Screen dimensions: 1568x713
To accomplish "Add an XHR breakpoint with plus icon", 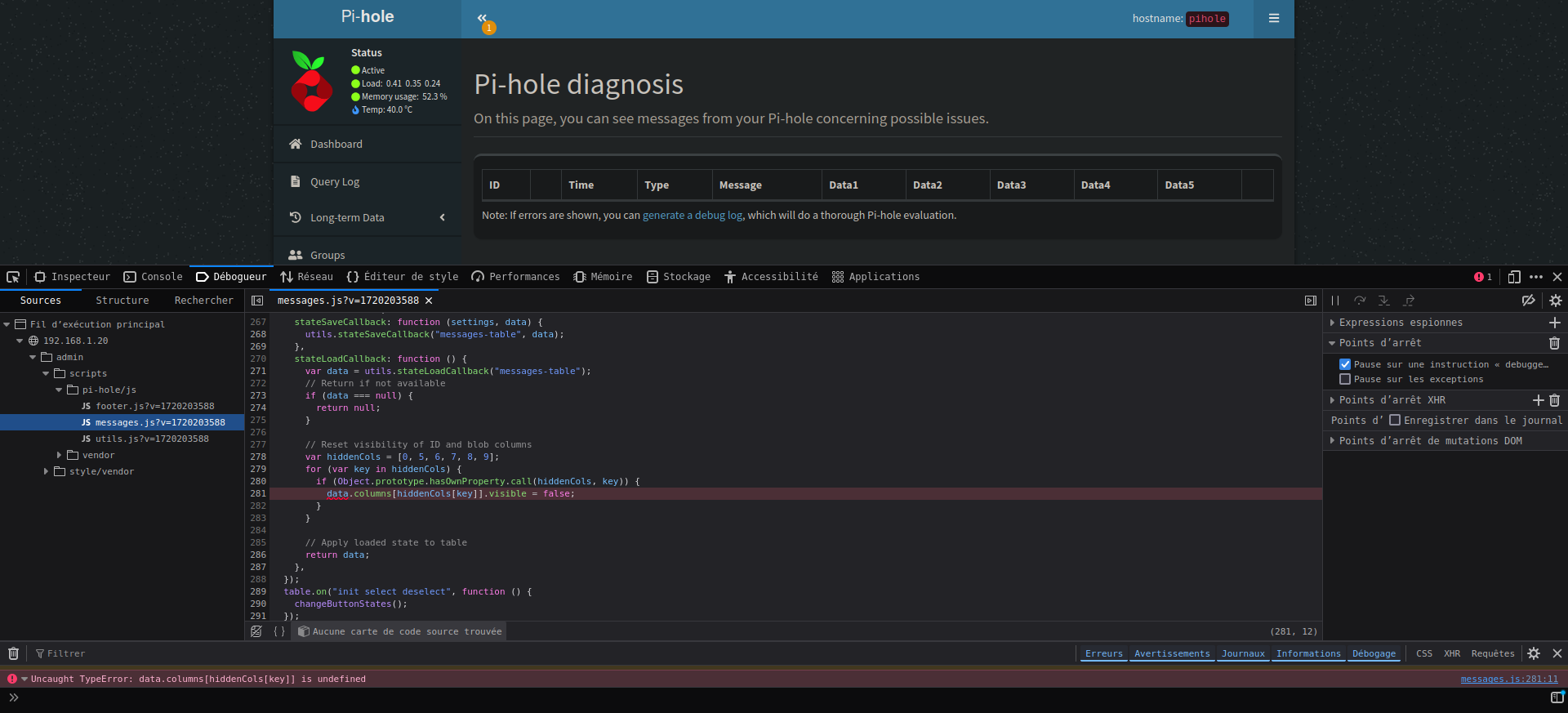I will (1539, 400).
